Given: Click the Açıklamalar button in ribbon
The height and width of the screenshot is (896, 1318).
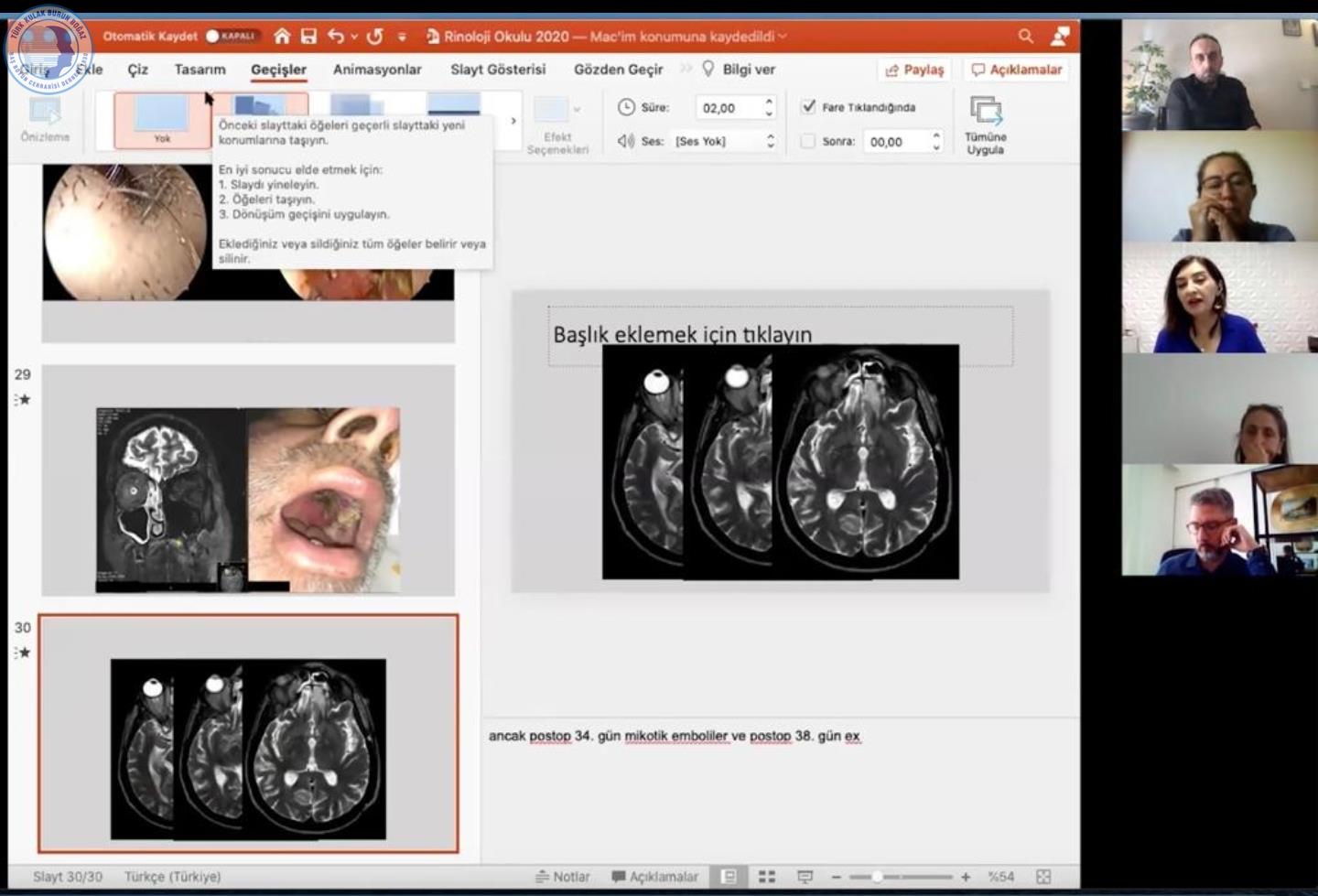Looking at the screenshot, I should (1016, 70).
